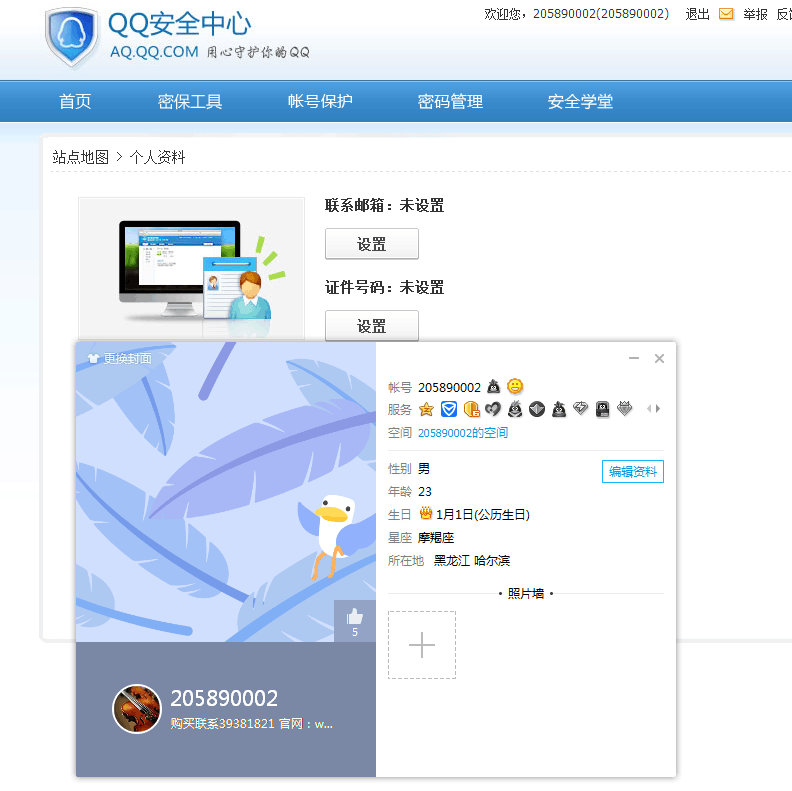792x791 pixels.
Task: Click the nickname 205890002 on cover card
Action: click(224, 699)
